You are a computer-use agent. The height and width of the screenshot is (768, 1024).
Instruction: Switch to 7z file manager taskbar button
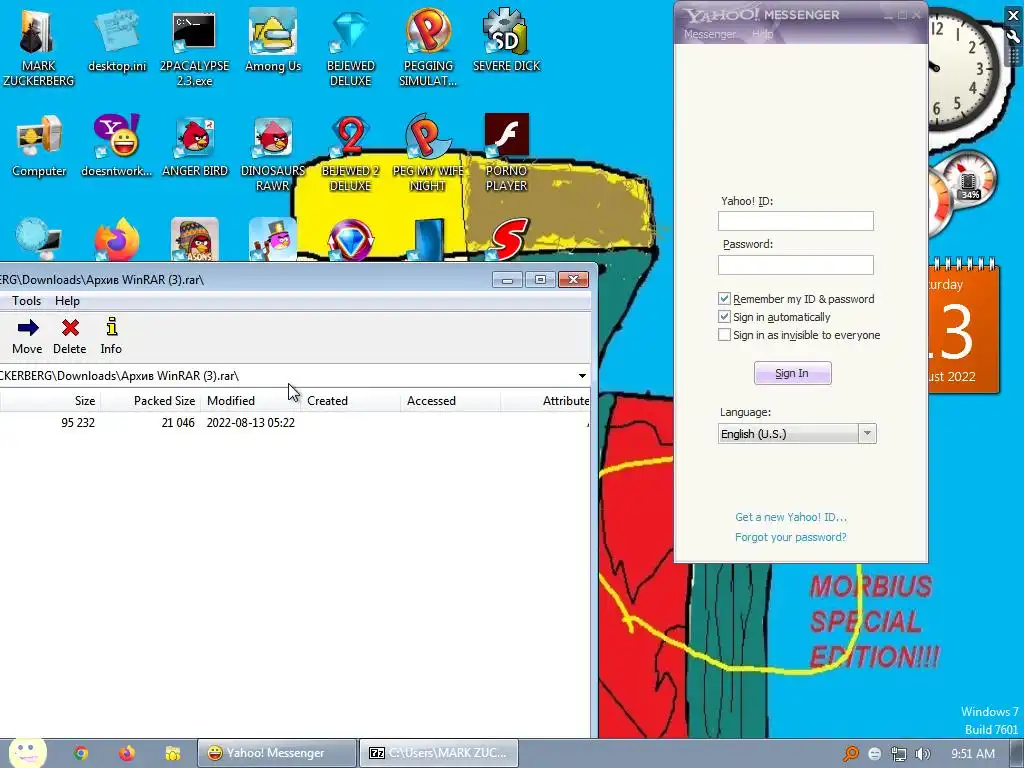click(439, 753)
